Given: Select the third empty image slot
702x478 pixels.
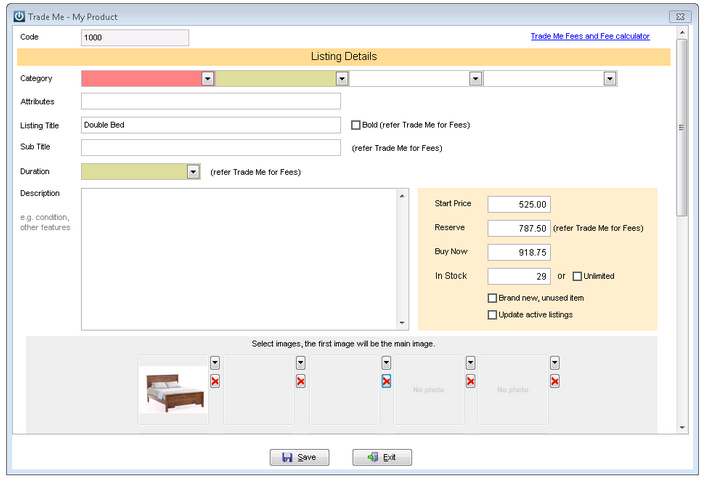Looking at the screenshot, I should (344, 390).
